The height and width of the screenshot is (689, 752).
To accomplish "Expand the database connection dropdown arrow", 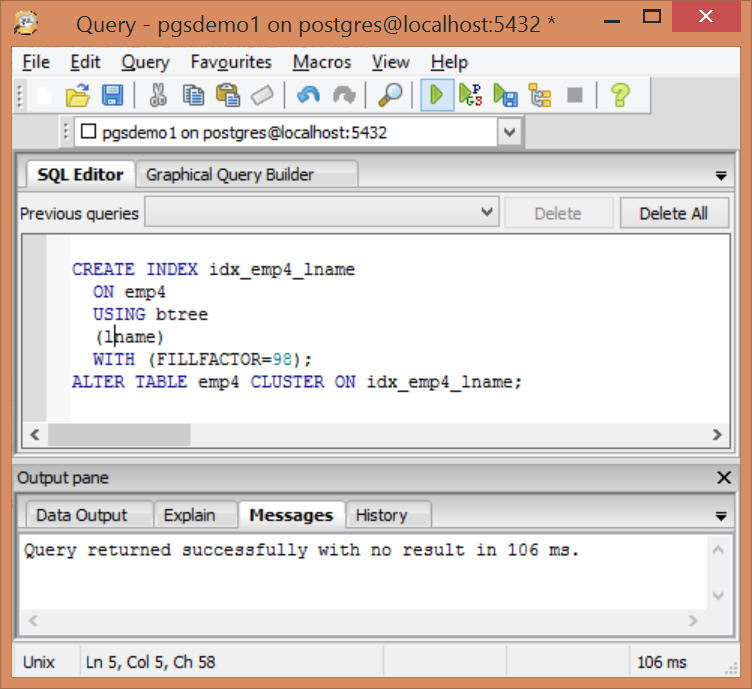I will 509,132.
